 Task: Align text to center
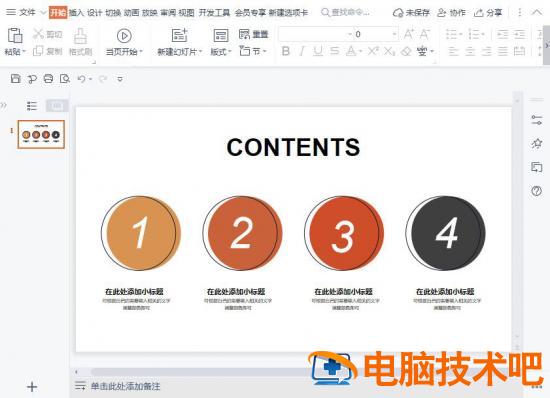[x=470, y=52]
